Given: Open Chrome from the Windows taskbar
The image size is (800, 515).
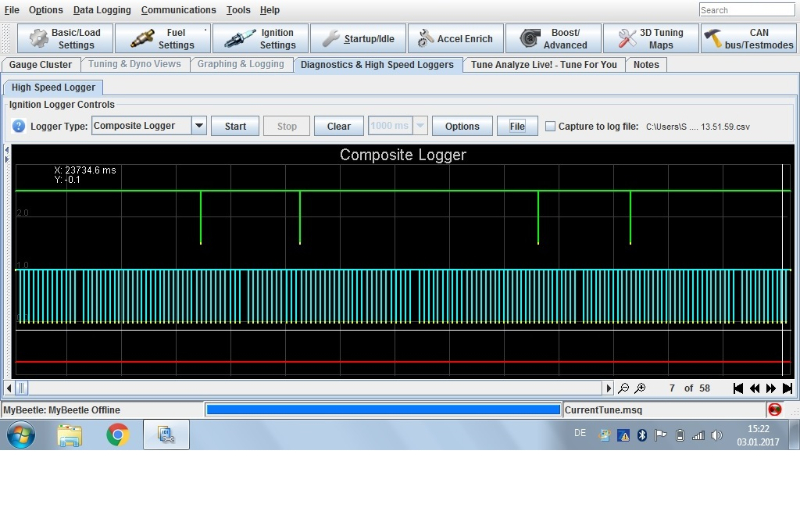Looking at the screenshot, I should pos(118,435).
